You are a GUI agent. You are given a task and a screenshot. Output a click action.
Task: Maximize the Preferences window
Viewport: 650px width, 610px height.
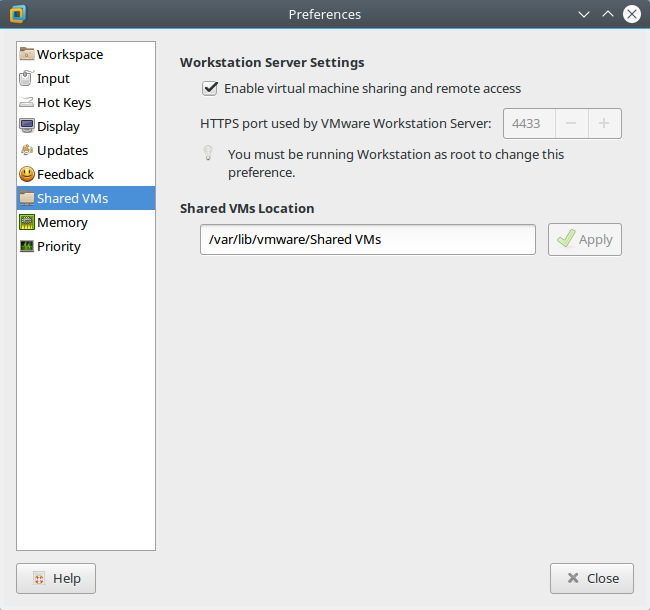[x=608, y=15]
